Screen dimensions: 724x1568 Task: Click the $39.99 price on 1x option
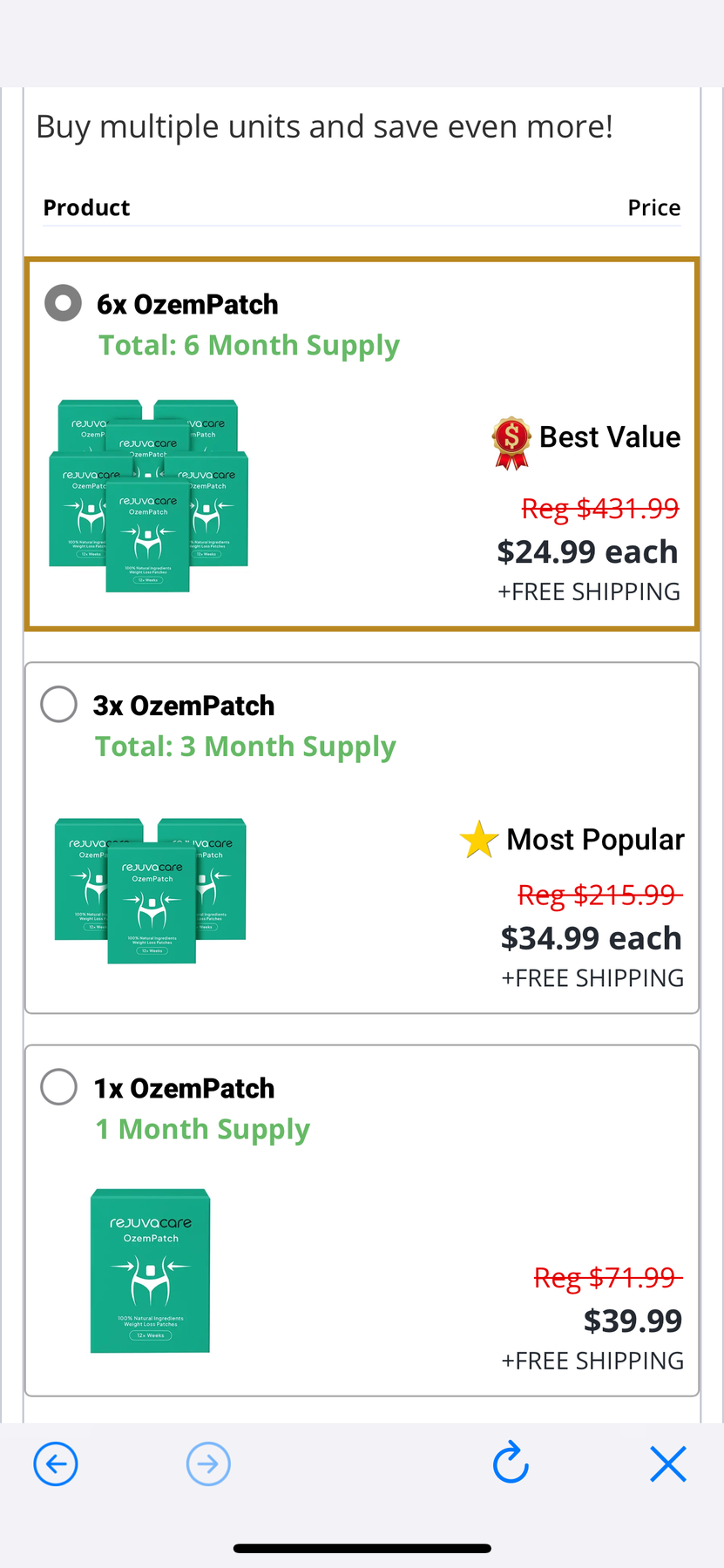pos(633,1321)
